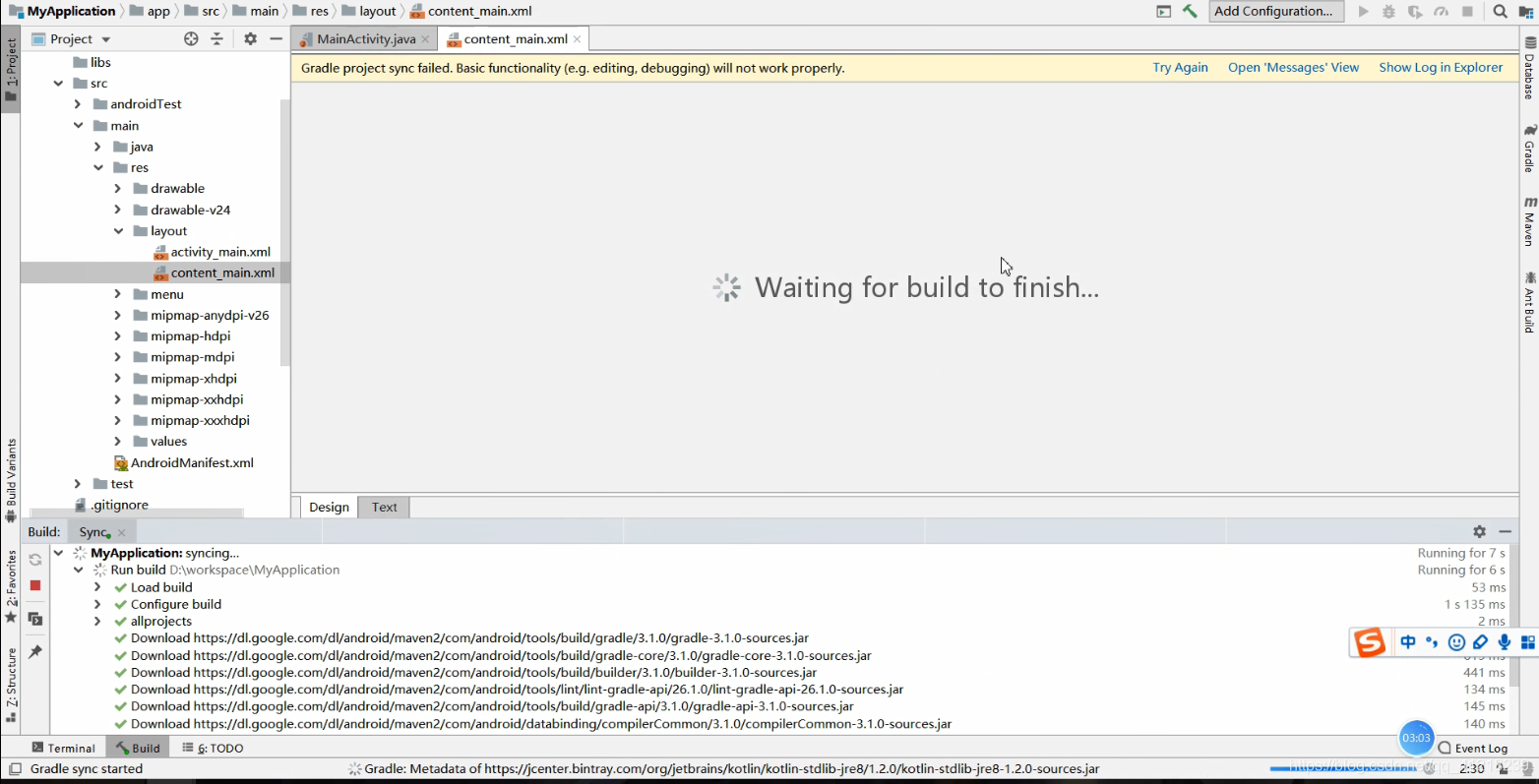Viewport: 1539px width, 784px height.
Task: Collapse the layout folder
Action: click(118, 231)
